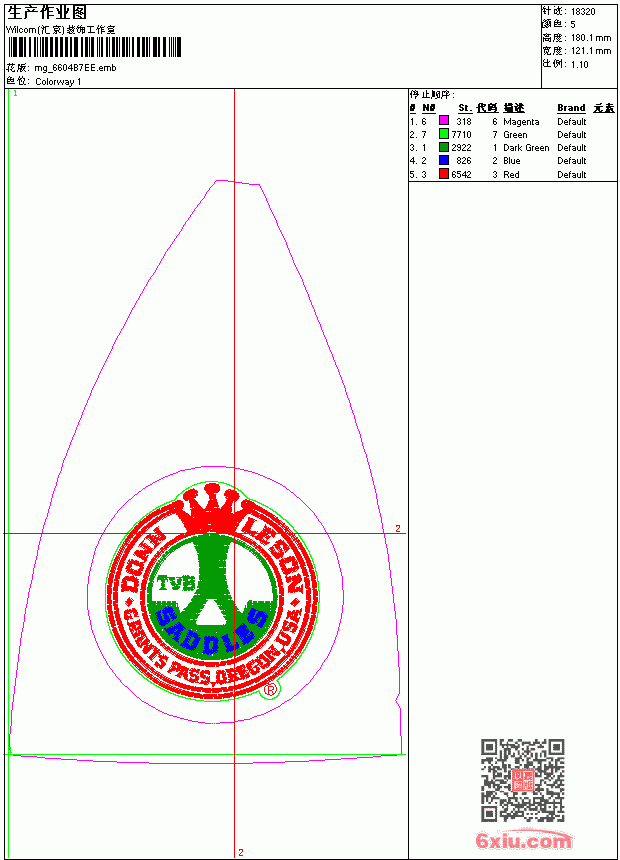
Task: Click the 6xiu.com watermark link
Action: click(523, 840)
